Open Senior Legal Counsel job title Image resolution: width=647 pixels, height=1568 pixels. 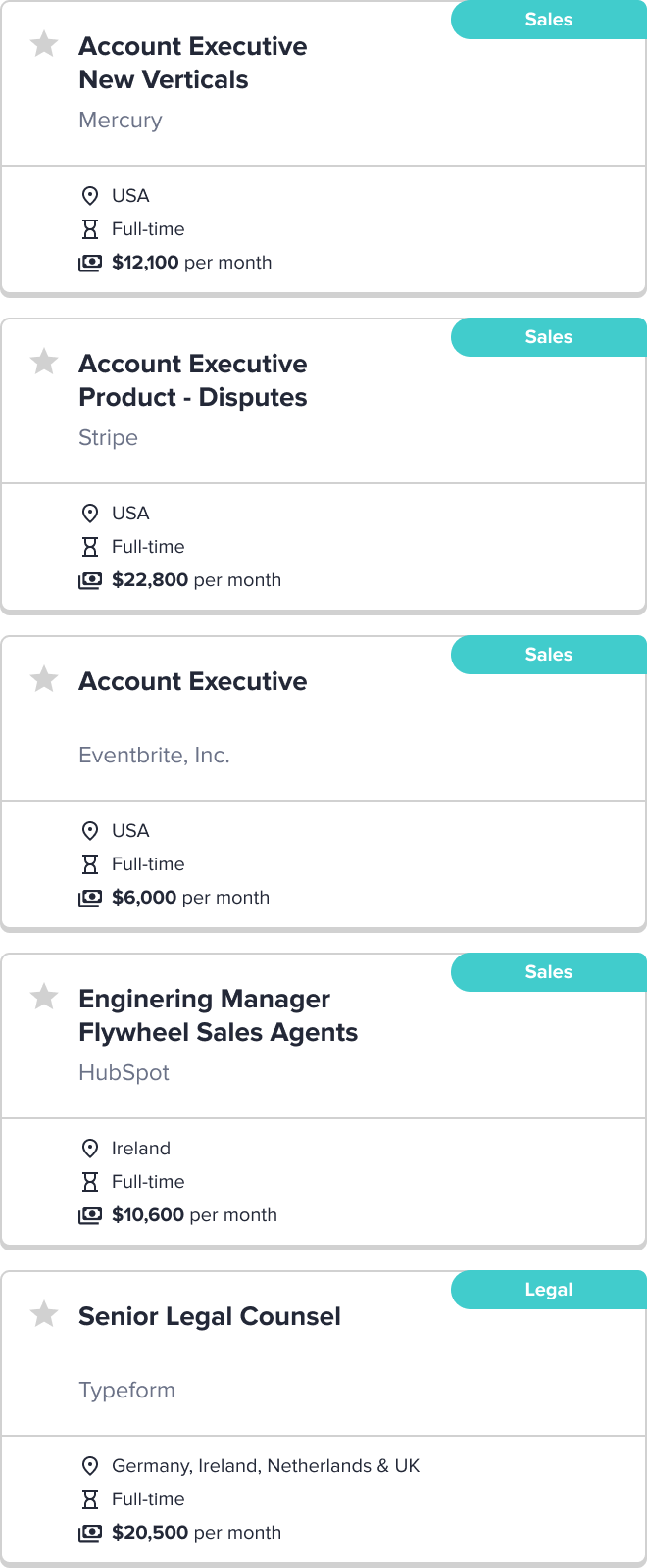tap(210, 1316)
